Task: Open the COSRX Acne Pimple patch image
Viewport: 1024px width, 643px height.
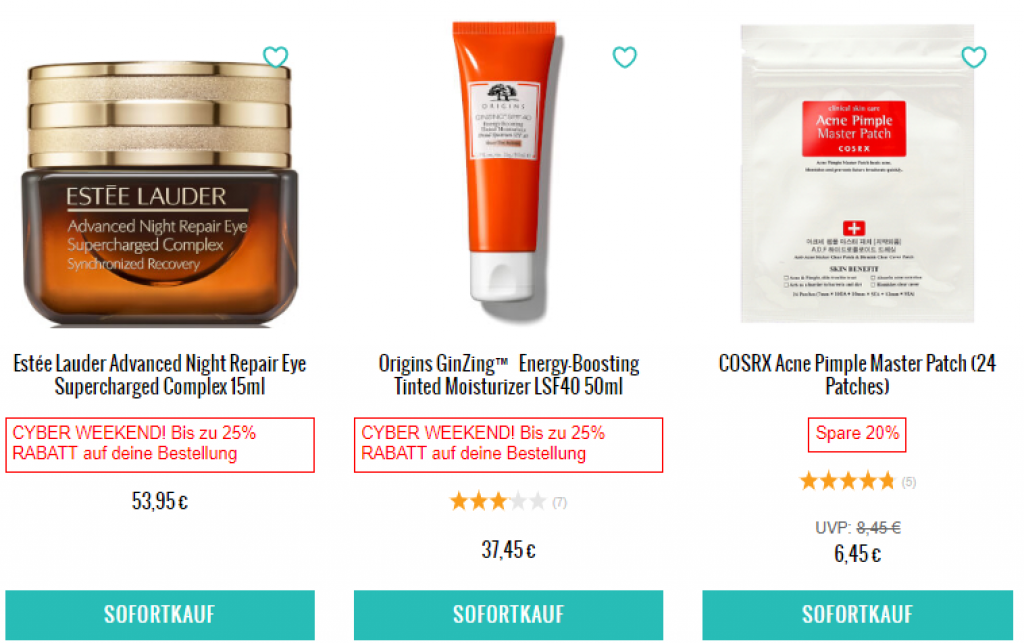Action: click(857, 173)
